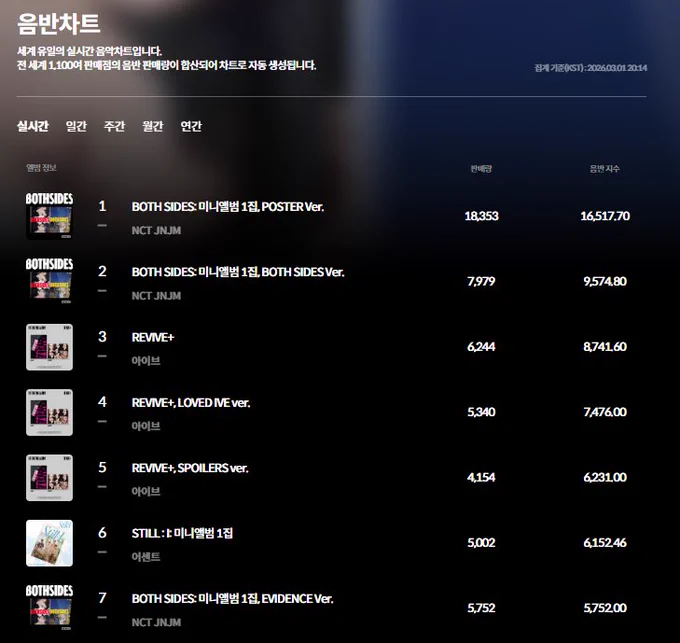680x643 pixels.
Task: Click sales figure 18,353
Action: pyautogui.click(x=481, y=216)
